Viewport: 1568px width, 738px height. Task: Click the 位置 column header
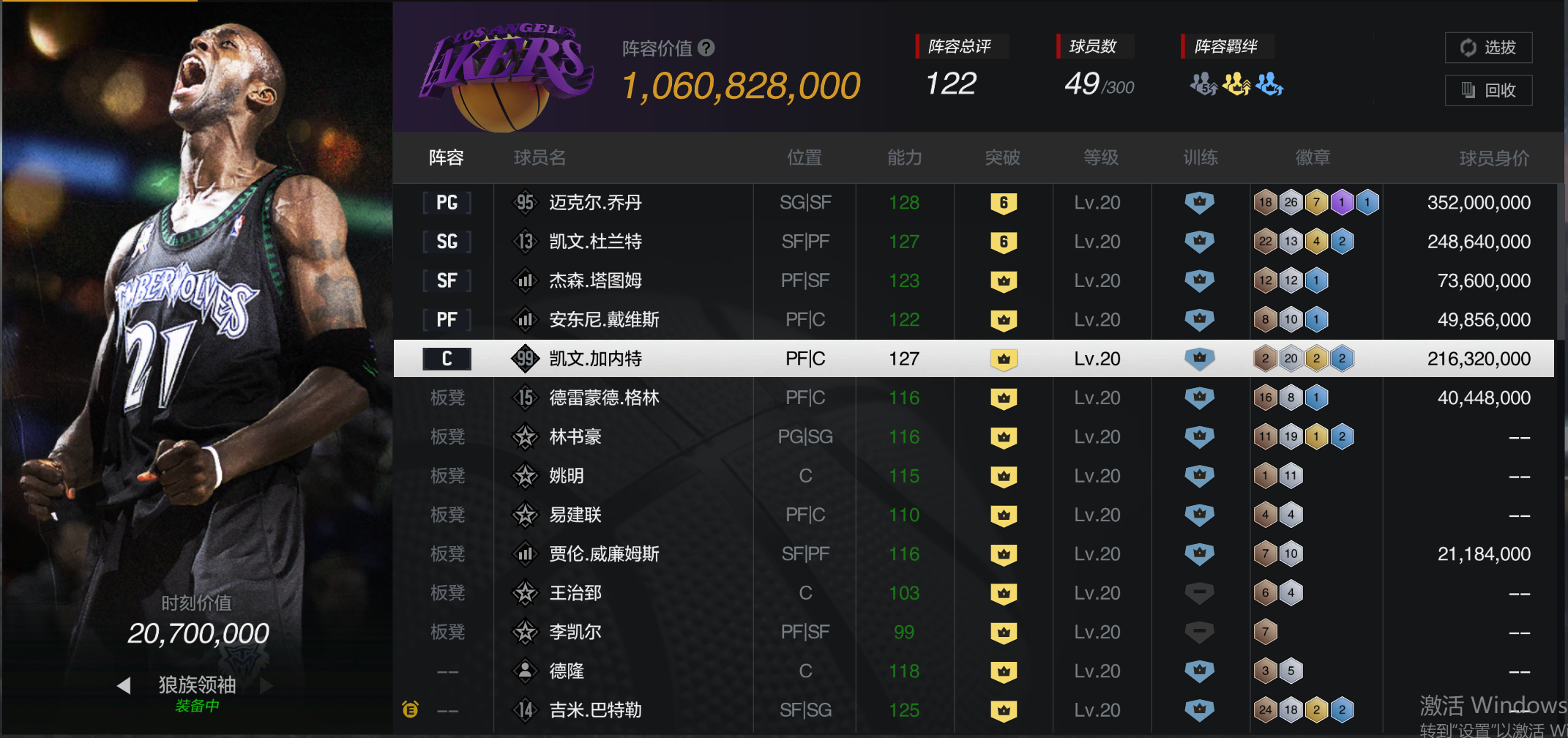tap(804, 157)
